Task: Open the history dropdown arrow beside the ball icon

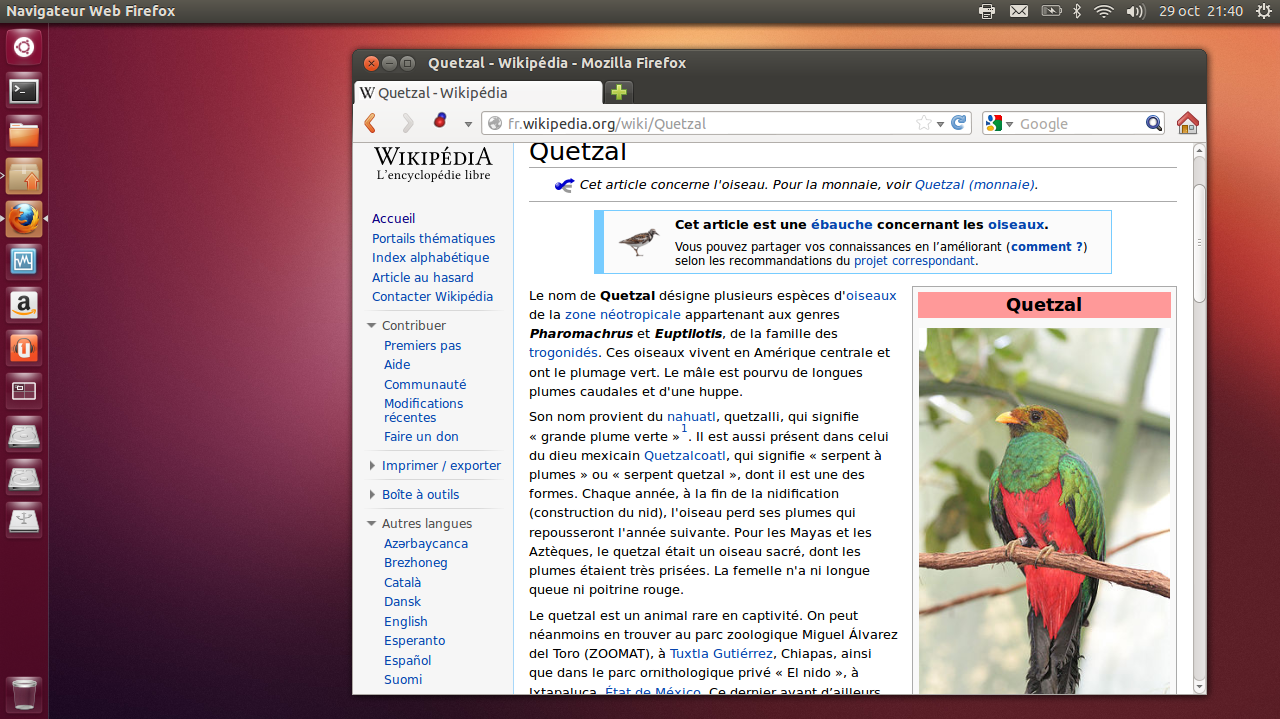Action: click(468, 124)
